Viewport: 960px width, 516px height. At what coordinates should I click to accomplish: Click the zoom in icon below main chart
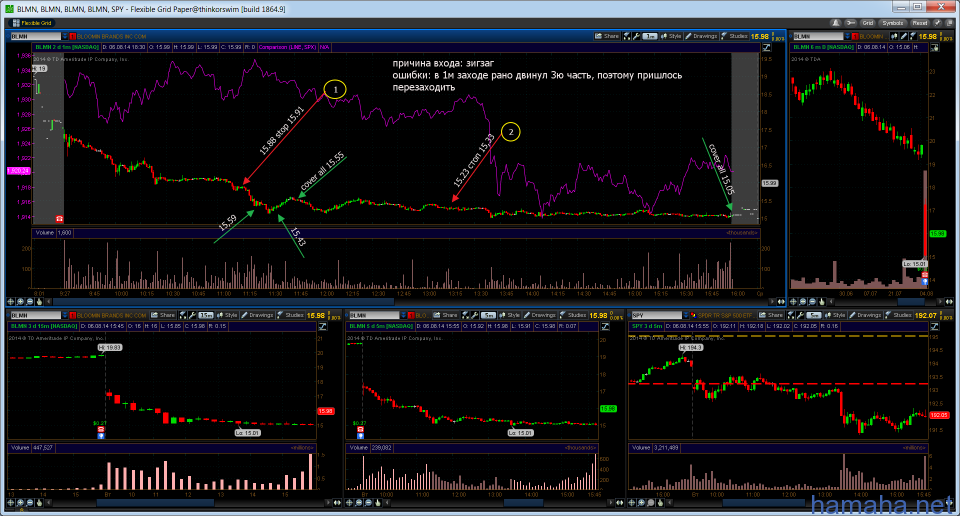(x=20, y=302)
